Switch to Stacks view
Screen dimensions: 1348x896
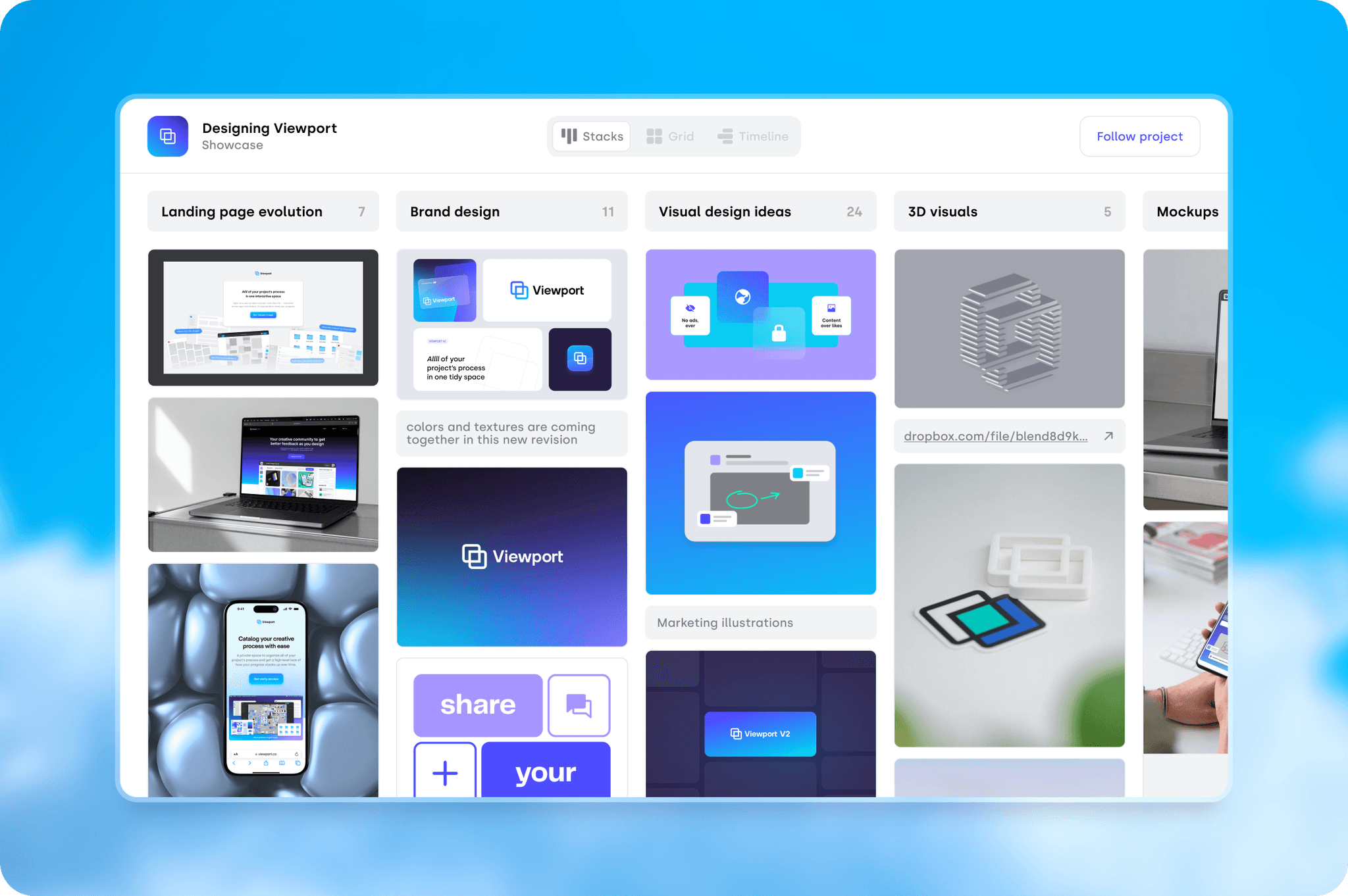(x=592, y=136)
